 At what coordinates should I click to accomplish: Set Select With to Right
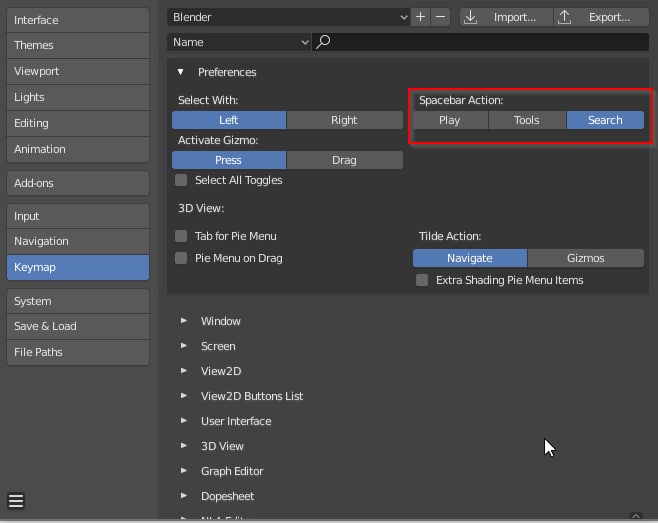[x=345, y=120]
